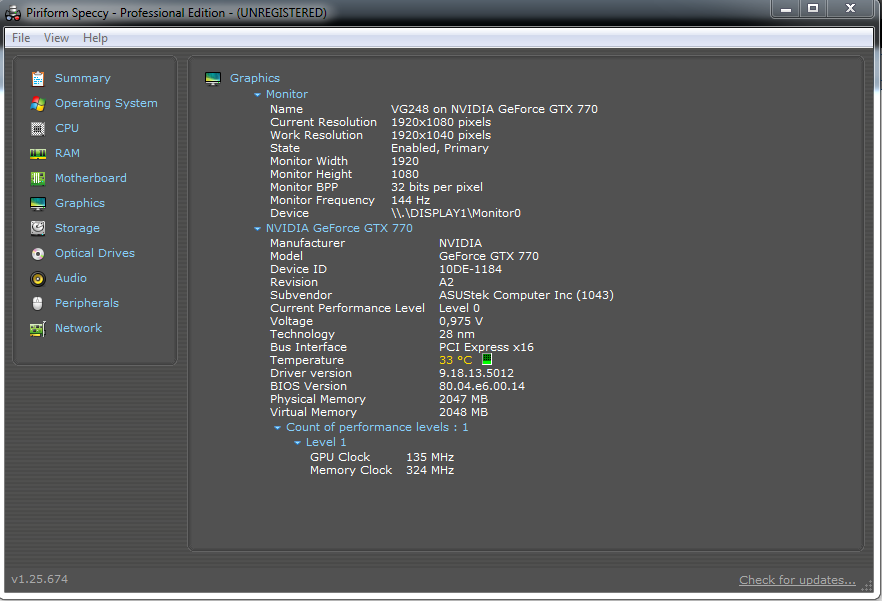Select the 28 nm technology value
882x601 pixels.
coord(456,334)
